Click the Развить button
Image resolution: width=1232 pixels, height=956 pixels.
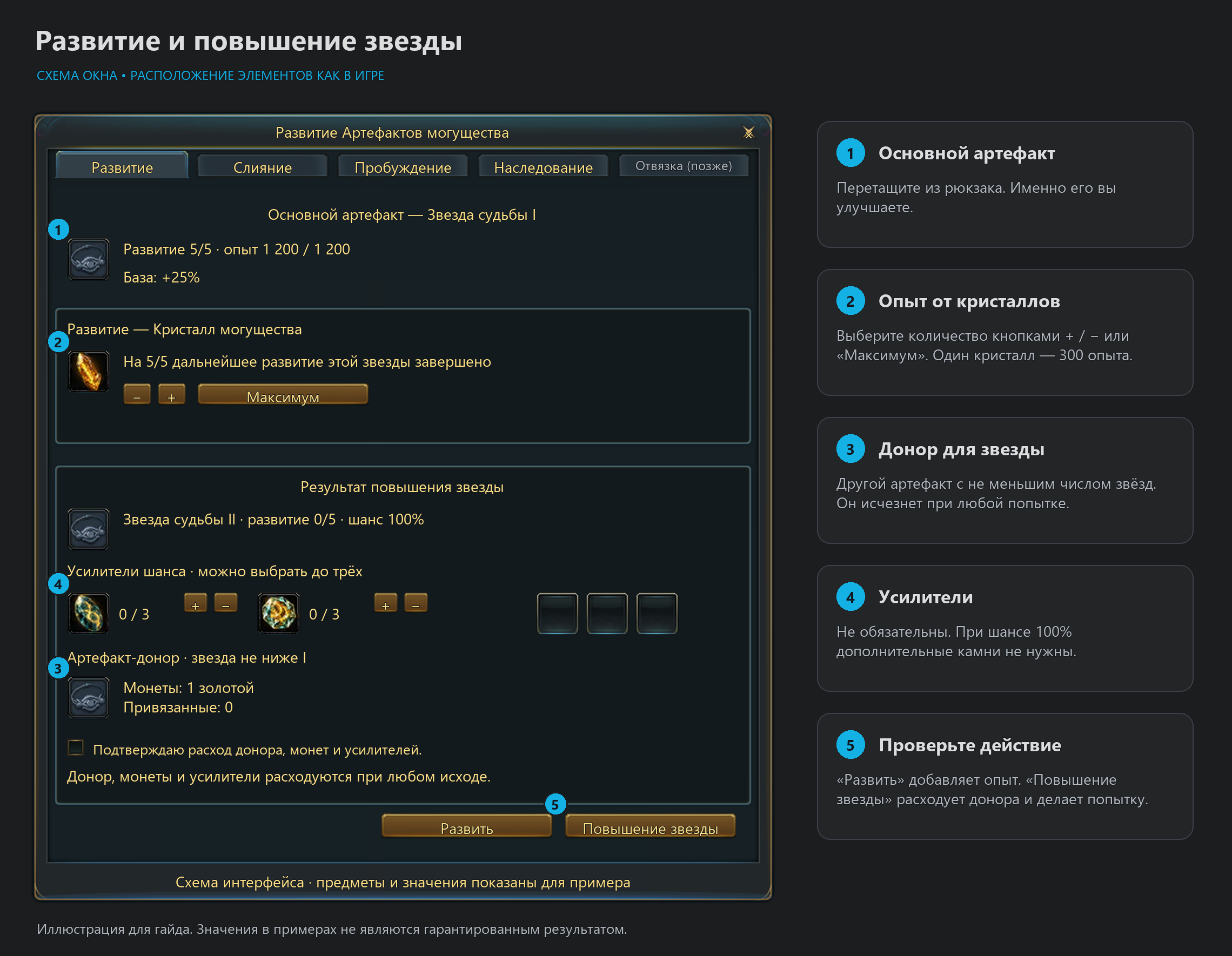point(466,826)
